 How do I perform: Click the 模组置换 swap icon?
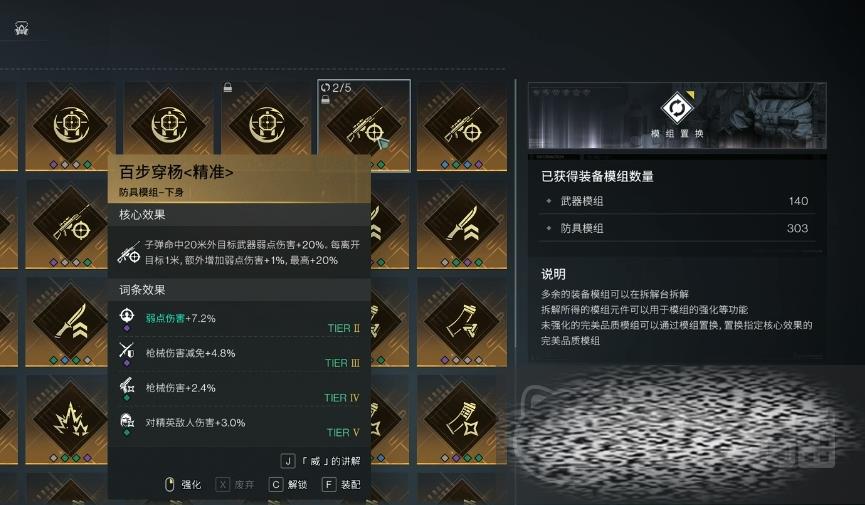pos(677,108)
